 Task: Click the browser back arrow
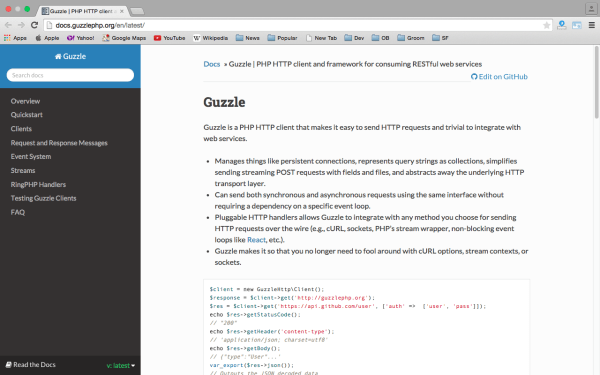tap(8, 25)
